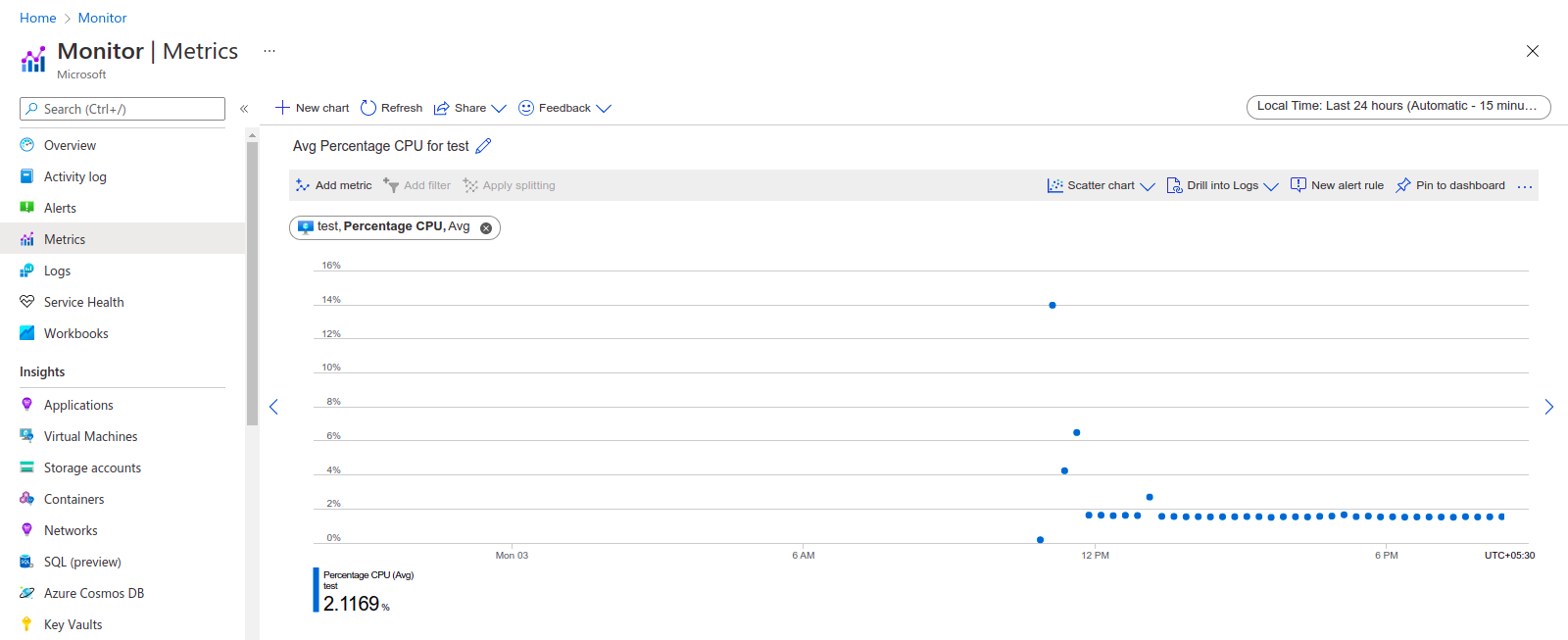Click Apply splitting button
The height and width of the screenshot is (640, 1568).
tap(510, 185)
